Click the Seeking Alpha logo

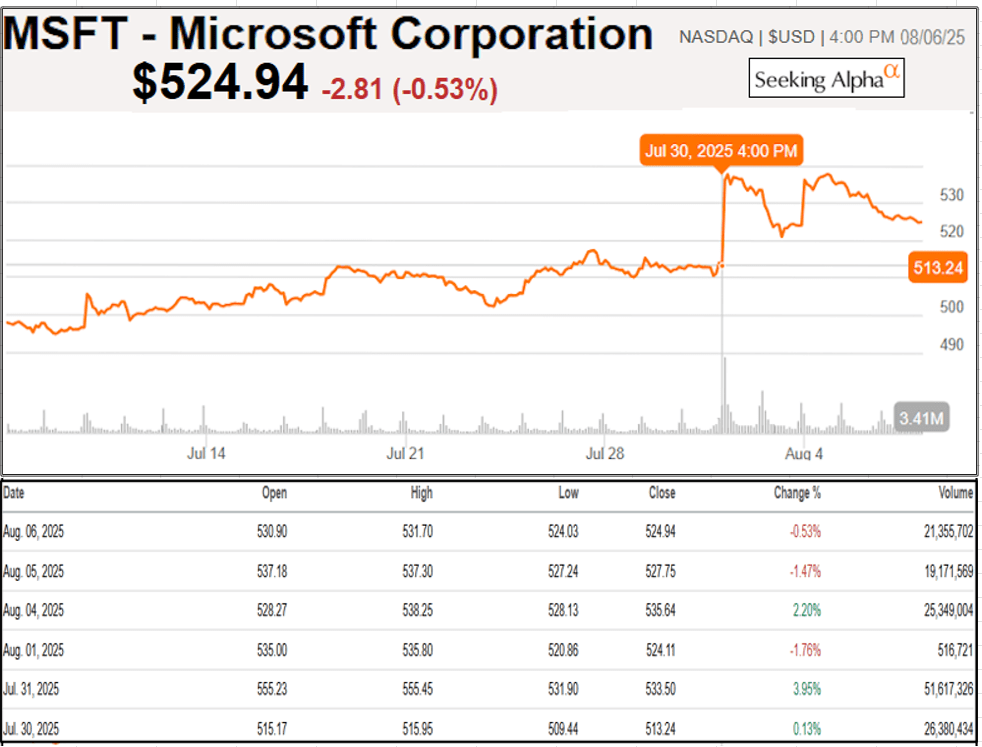click(826, 79)
